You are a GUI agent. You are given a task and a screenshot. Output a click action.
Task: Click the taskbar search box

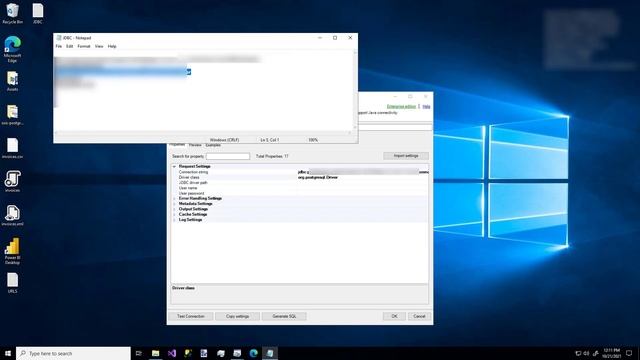coord(73,353)
